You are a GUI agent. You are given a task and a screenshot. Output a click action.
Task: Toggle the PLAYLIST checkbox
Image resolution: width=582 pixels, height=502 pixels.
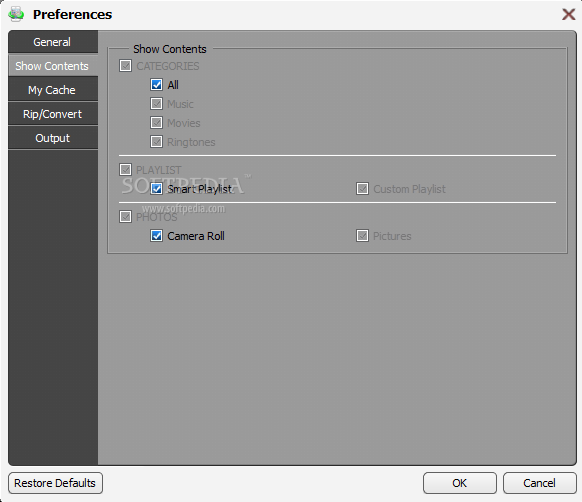(x=125, y=170)
